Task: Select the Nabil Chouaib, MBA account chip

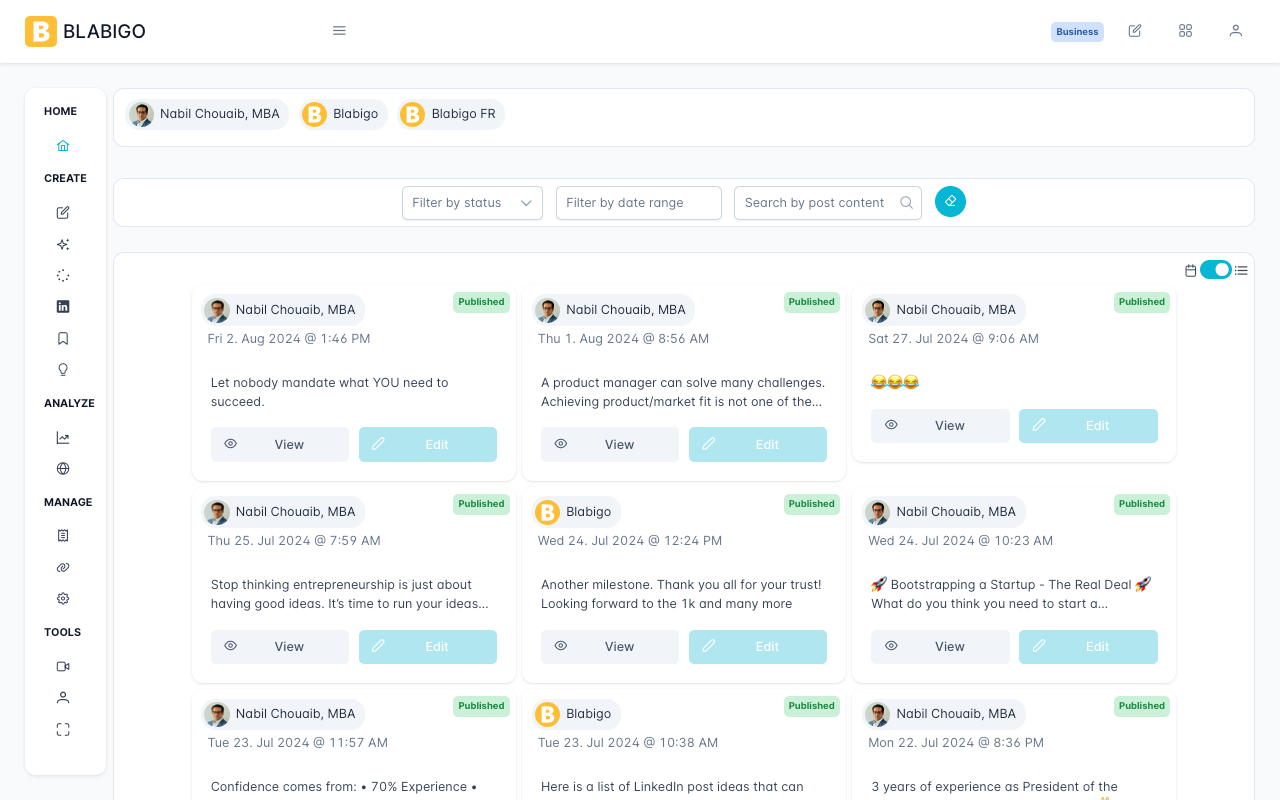Action: 207,114
